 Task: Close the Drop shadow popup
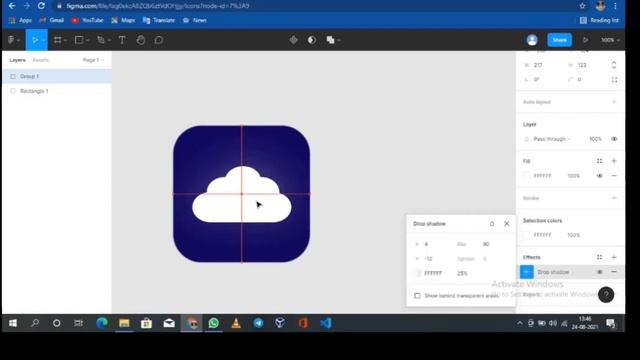[507, 224]
